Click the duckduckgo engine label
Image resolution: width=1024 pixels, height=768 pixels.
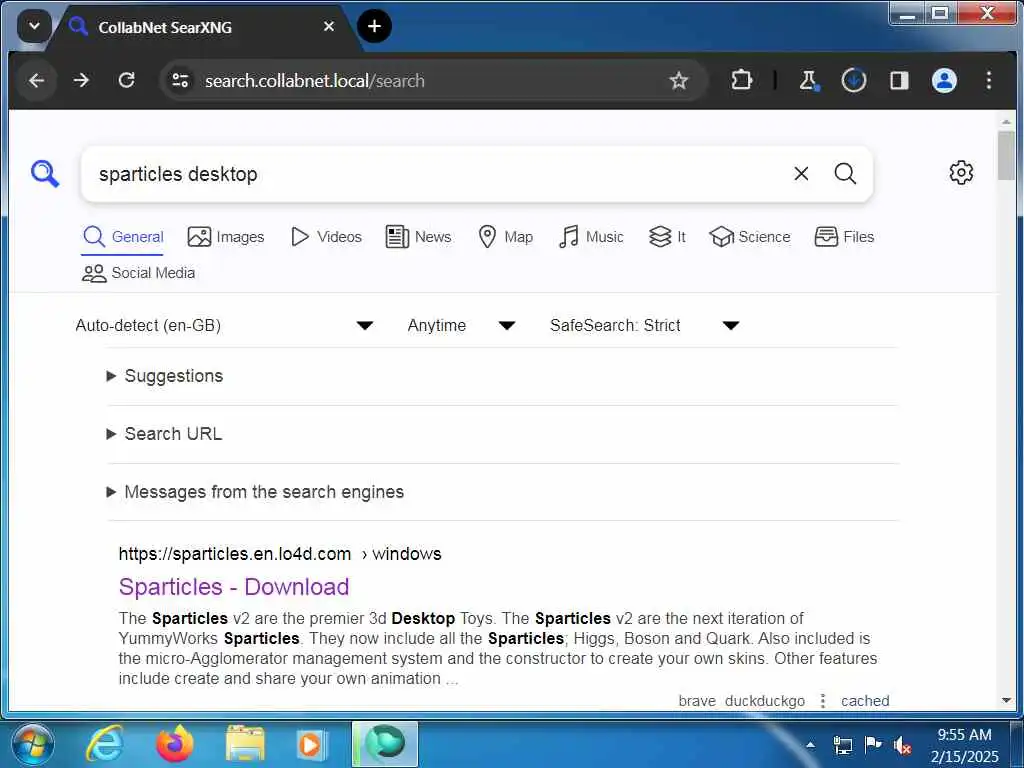(x=765, y=701)
